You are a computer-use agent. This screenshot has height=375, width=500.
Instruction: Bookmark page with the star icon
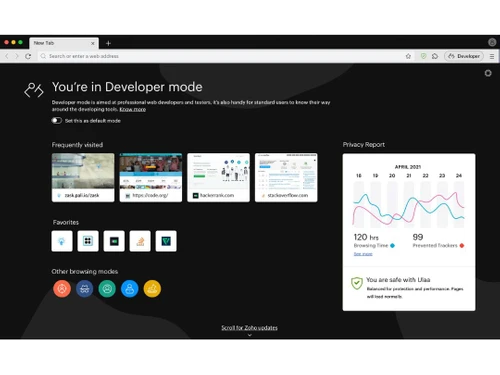coord(408,56)
